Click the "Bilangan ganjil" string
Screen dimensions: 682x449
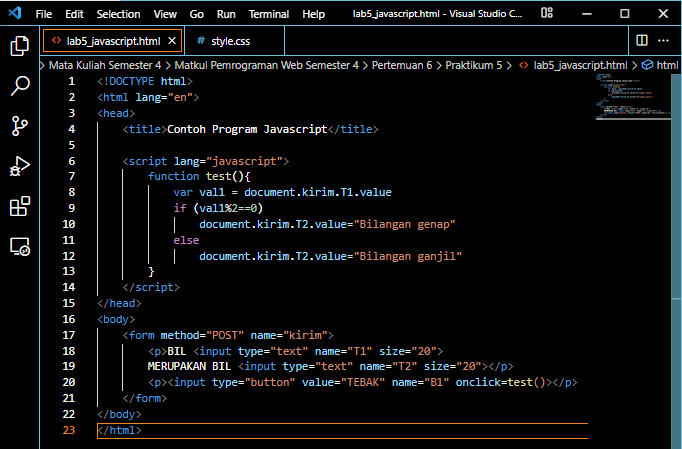408,256
